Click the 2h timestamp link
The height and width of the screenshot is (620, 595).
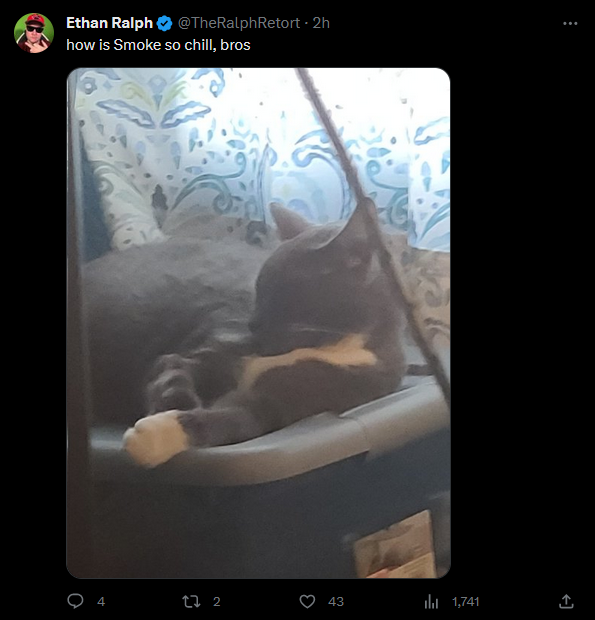321,23
